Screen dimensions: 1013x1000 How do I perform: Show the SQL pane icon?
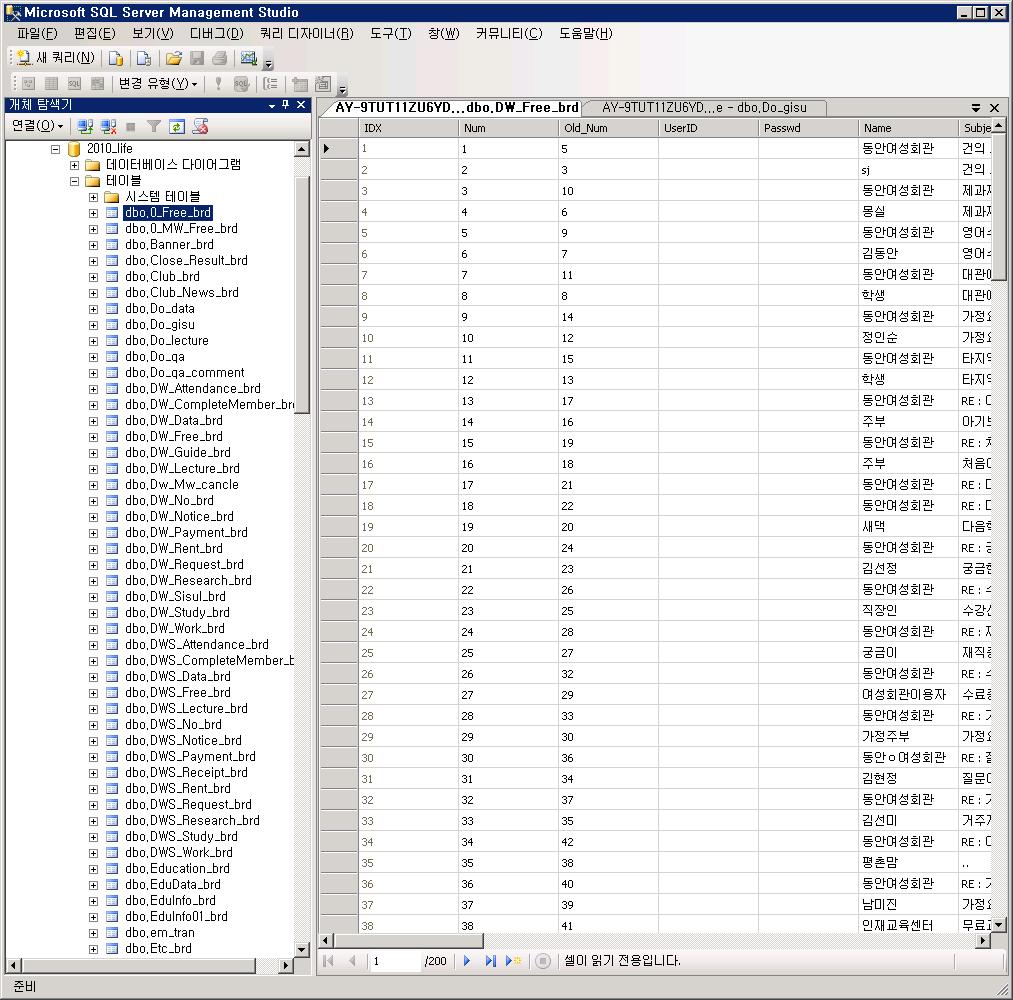[74, 83]
